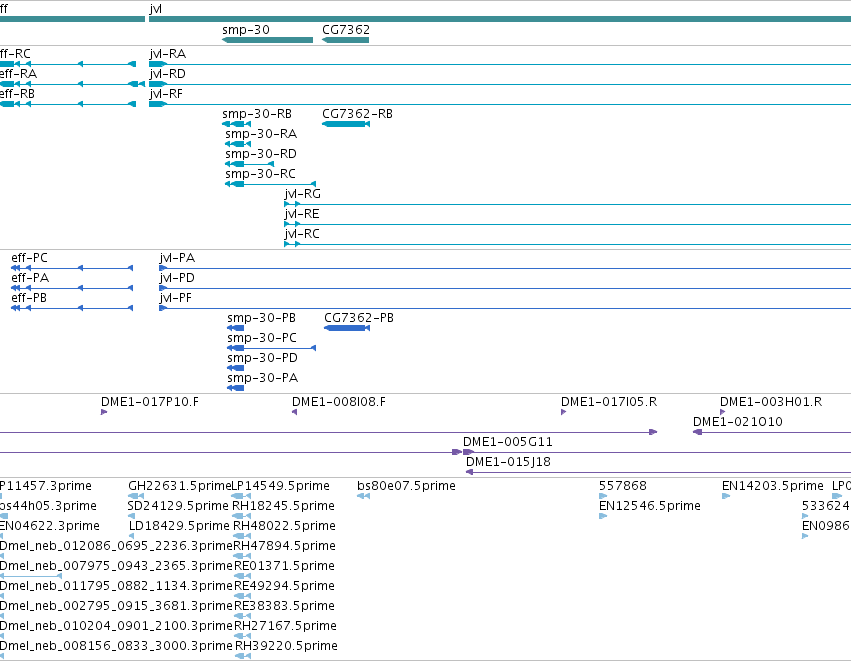This screenshot has height=661, width=851.
Task: Click EST EN14203.5prime
Action: 726,495
